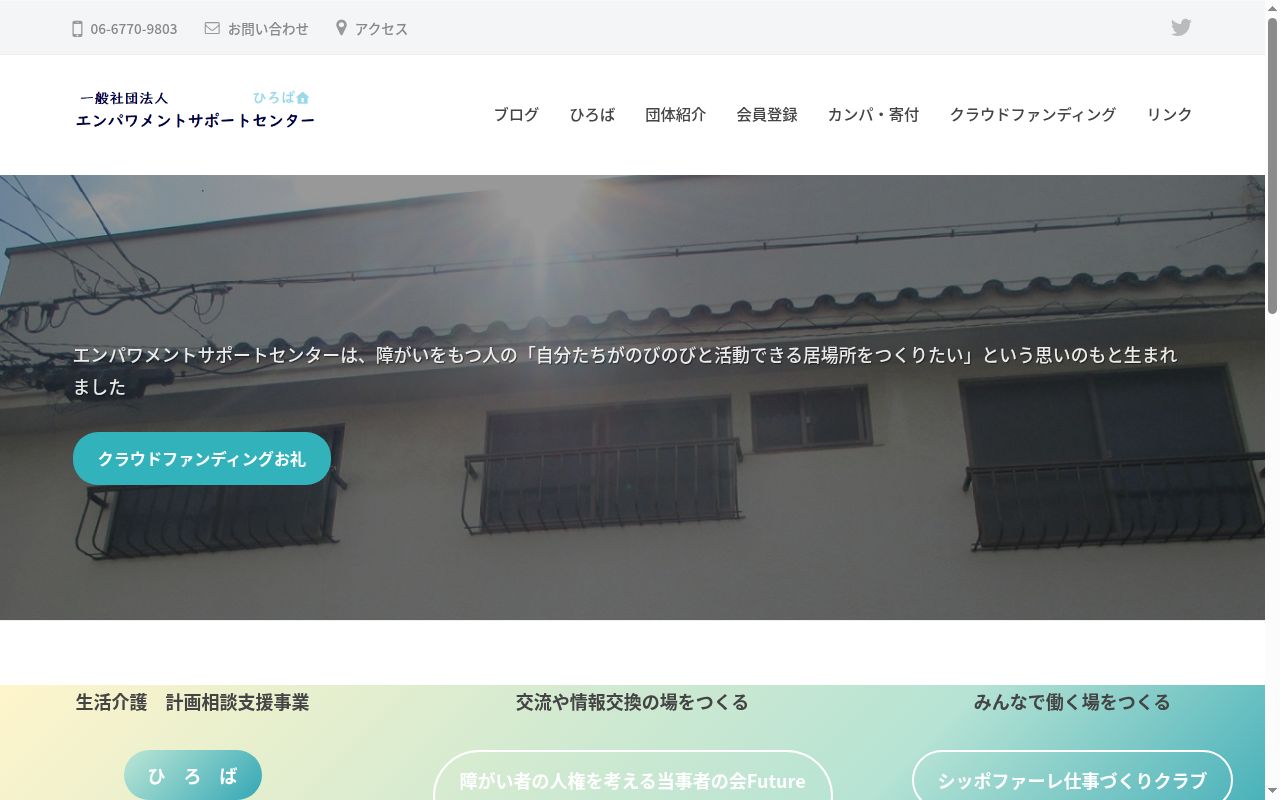The height and width of the screenshot is (800, 1280).
Task: Open the お問い合わせ contact link
Action: tap(268, 29)
